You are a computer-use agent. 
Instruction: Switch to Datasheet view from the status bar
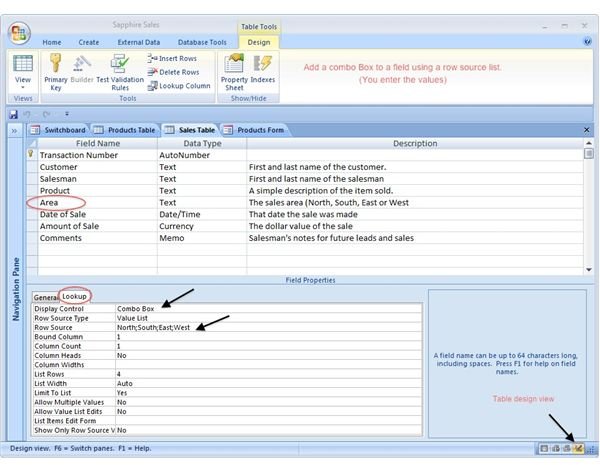(x=544, y=449)
